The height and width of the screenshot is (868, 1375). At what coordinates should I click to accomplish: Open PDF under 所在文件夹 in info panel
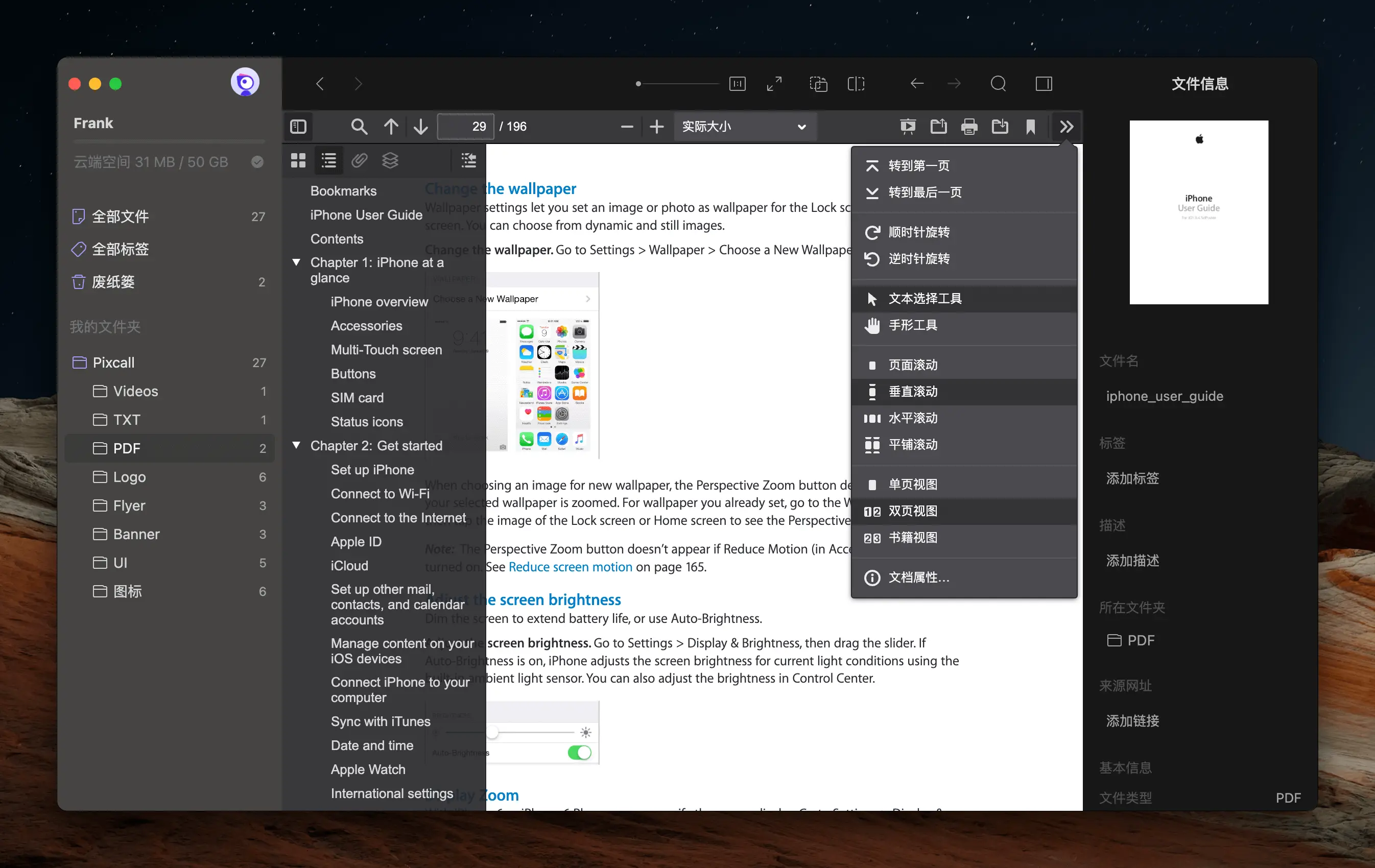click(1131, 640)
